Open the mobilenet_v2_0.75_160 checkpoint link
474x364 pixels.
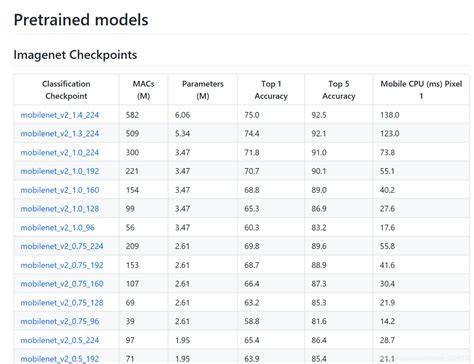click(x=62, y=284)
